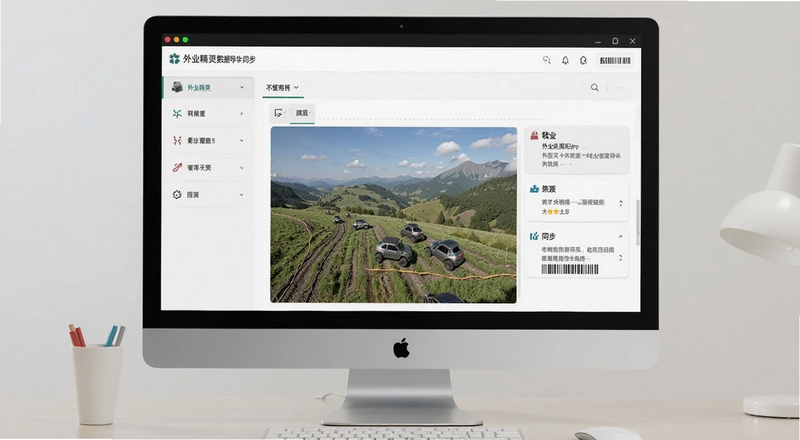Select the green pinwheel sidebar icon

(177, 113)
